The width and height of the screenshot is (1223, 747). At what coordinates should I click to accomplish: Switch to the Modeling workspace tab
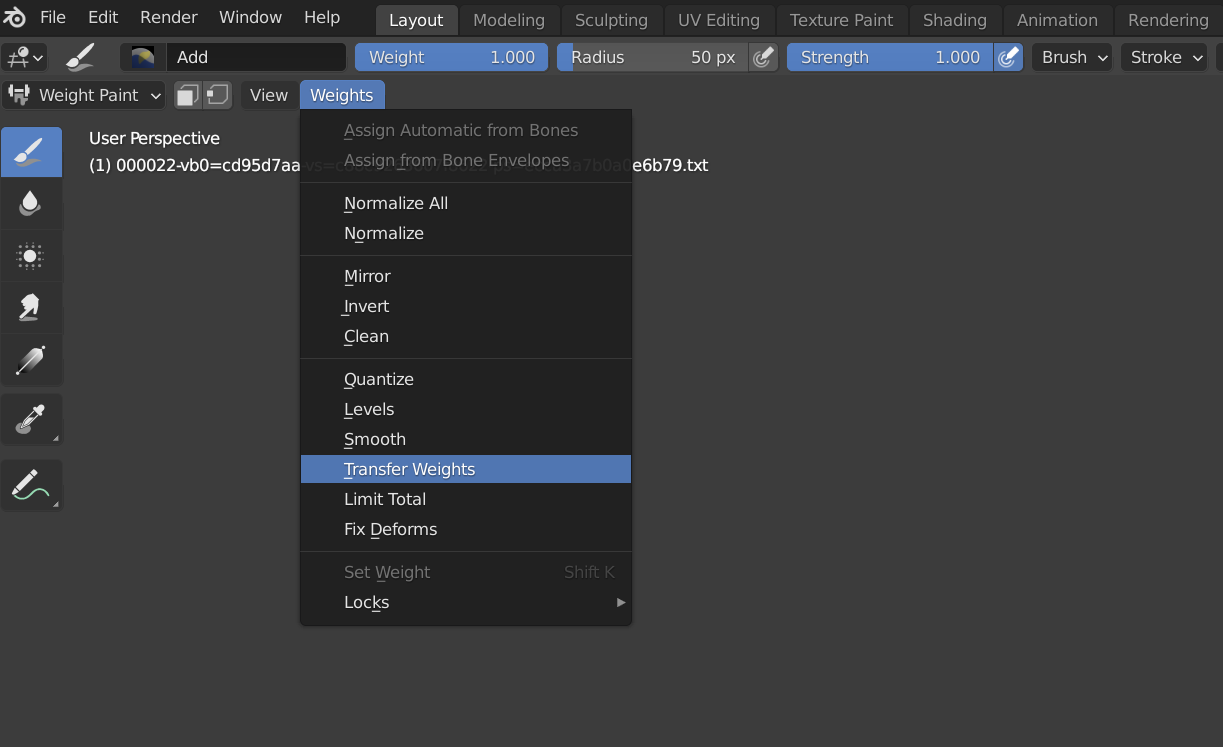509,20
